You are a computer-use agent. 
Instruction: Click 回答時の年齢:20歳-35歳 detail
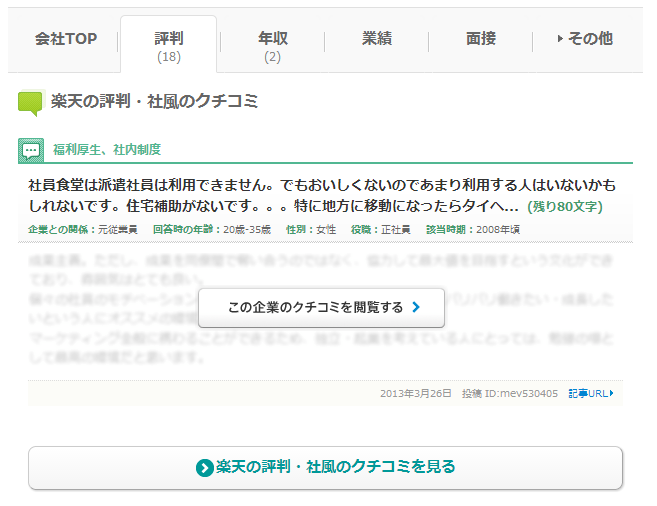(212, 230)
